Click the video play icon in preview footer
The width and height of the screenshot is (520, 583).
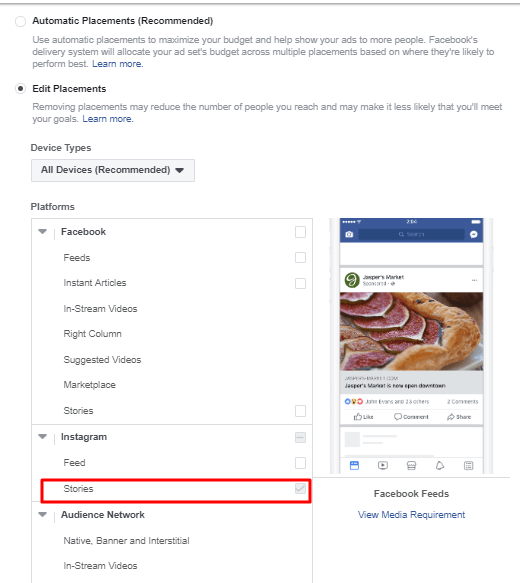pyautogui.click(x=383, y=466)
